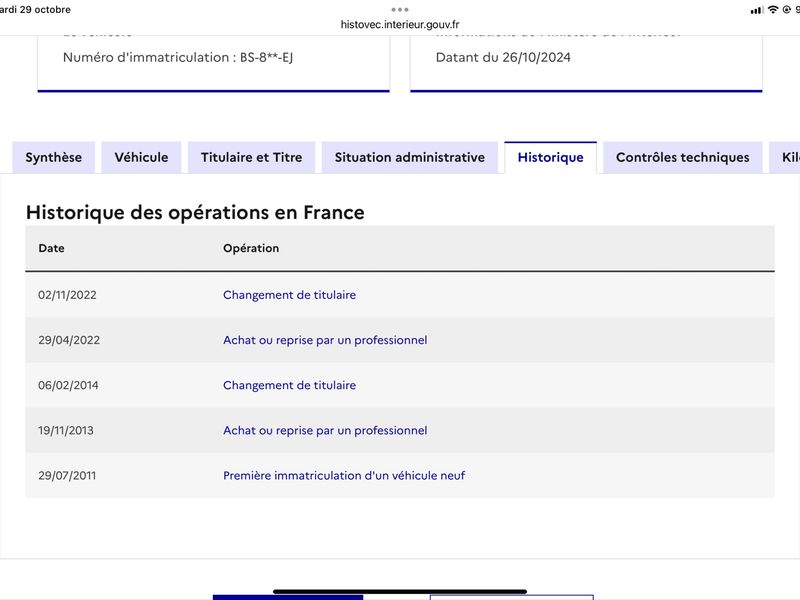
Task: Click Changement de titulaire dated 06/02/2014
Action: (289, 385)
